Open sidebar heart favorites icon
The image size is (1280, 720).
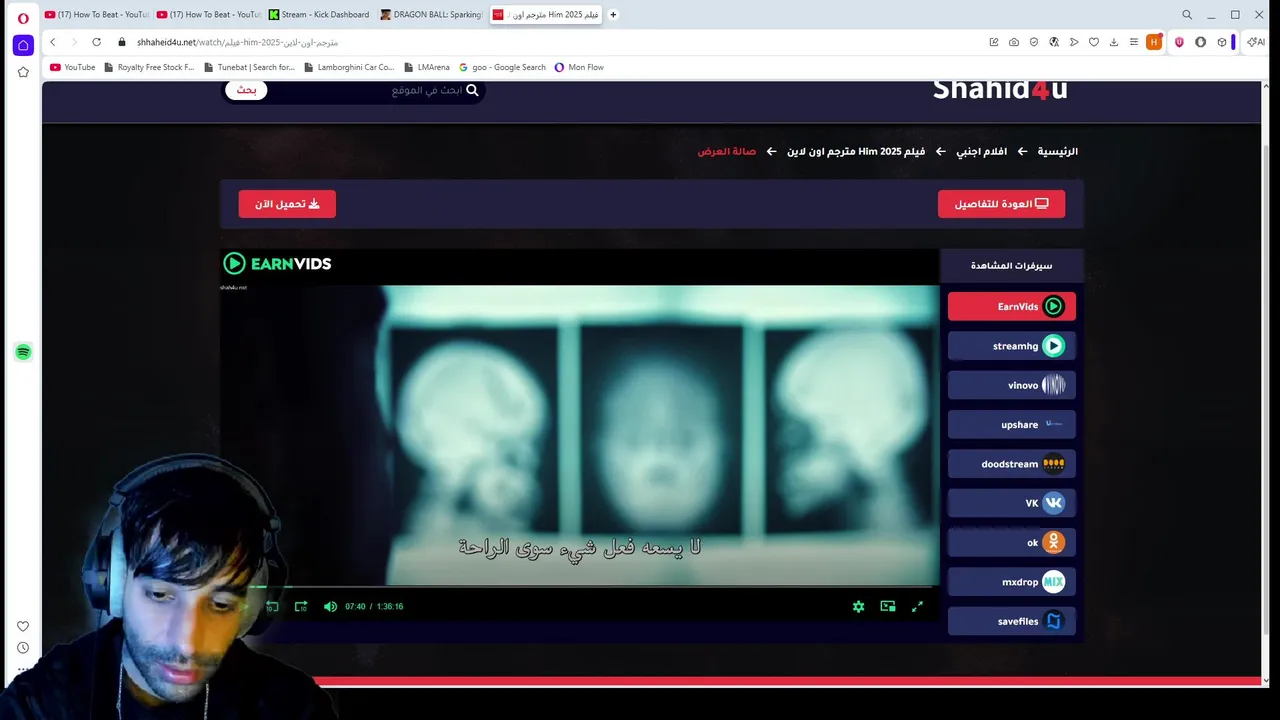click(23, 626)
